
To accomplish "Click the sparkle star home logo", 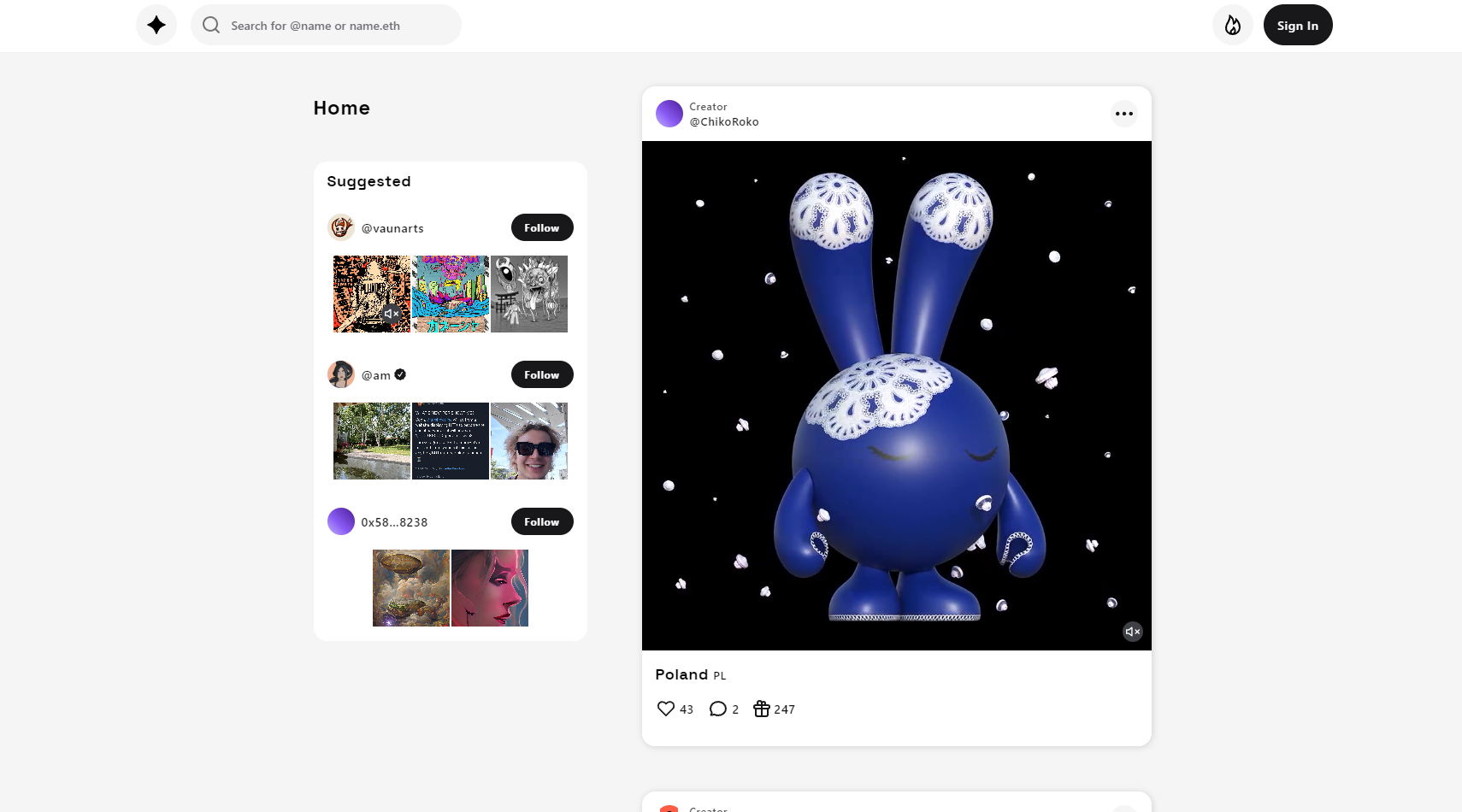I will 156,25.
